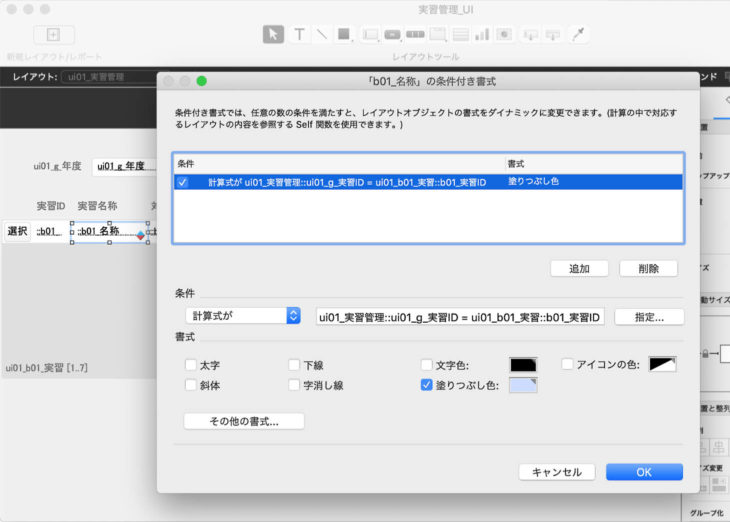Viewport: 730px width, 522px height.
Task: Select the Text tool
Action: (299, 35)
